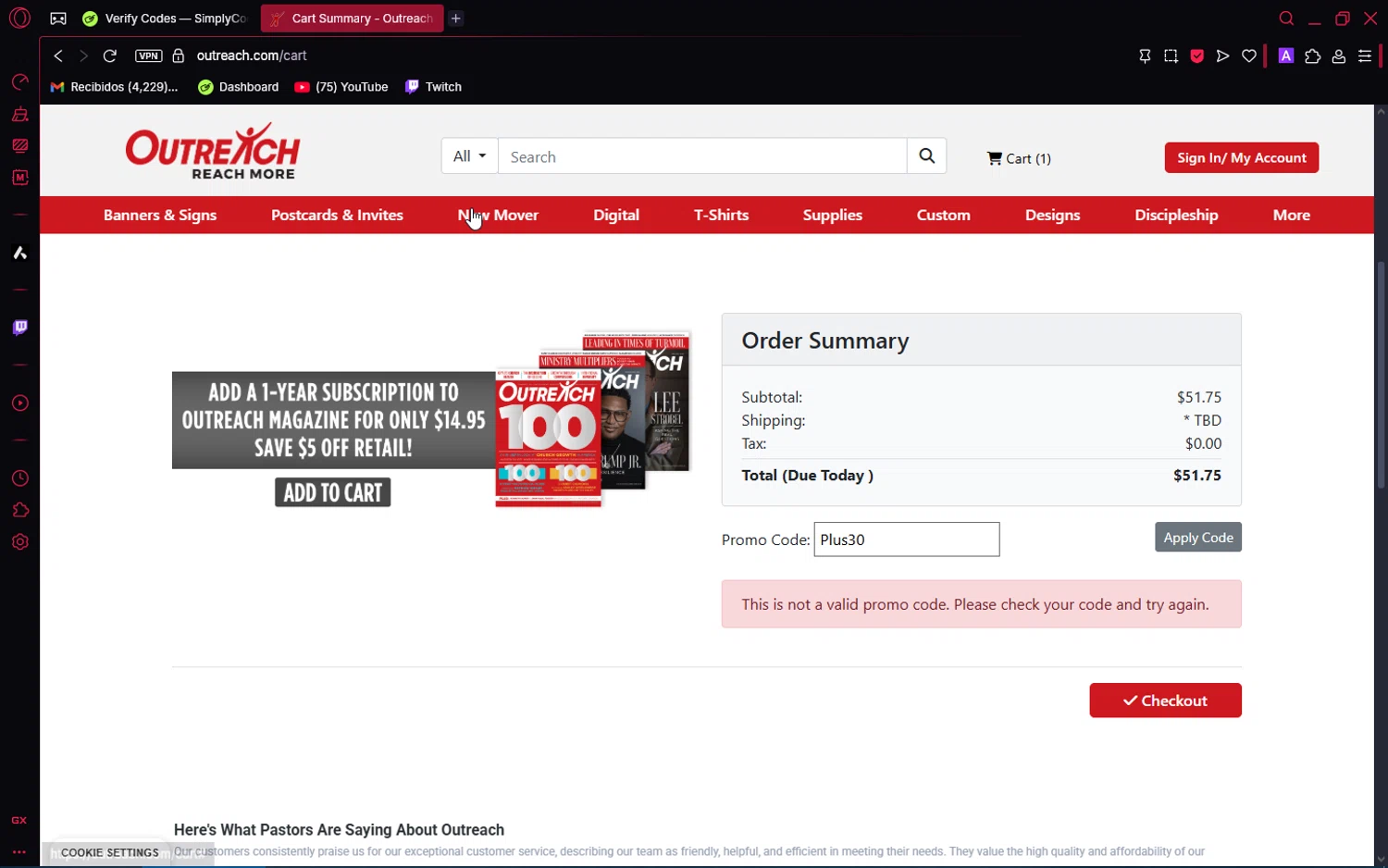Click ADD TO CART on magazine banner
Image resolution: width=1388 pixels, height=868 pixels.
pyautogui.click(x=332, y=492)
